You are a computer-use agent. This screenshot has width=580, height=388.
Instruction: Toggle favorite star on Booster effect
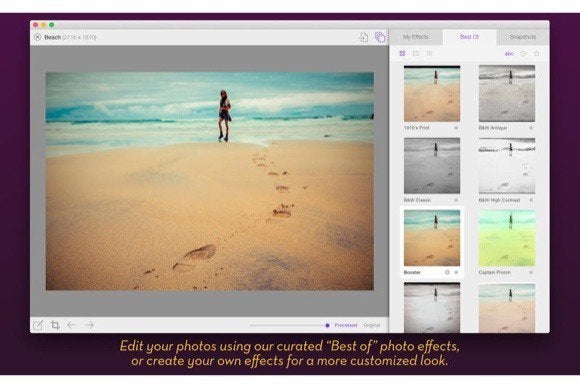click(456, 272)
